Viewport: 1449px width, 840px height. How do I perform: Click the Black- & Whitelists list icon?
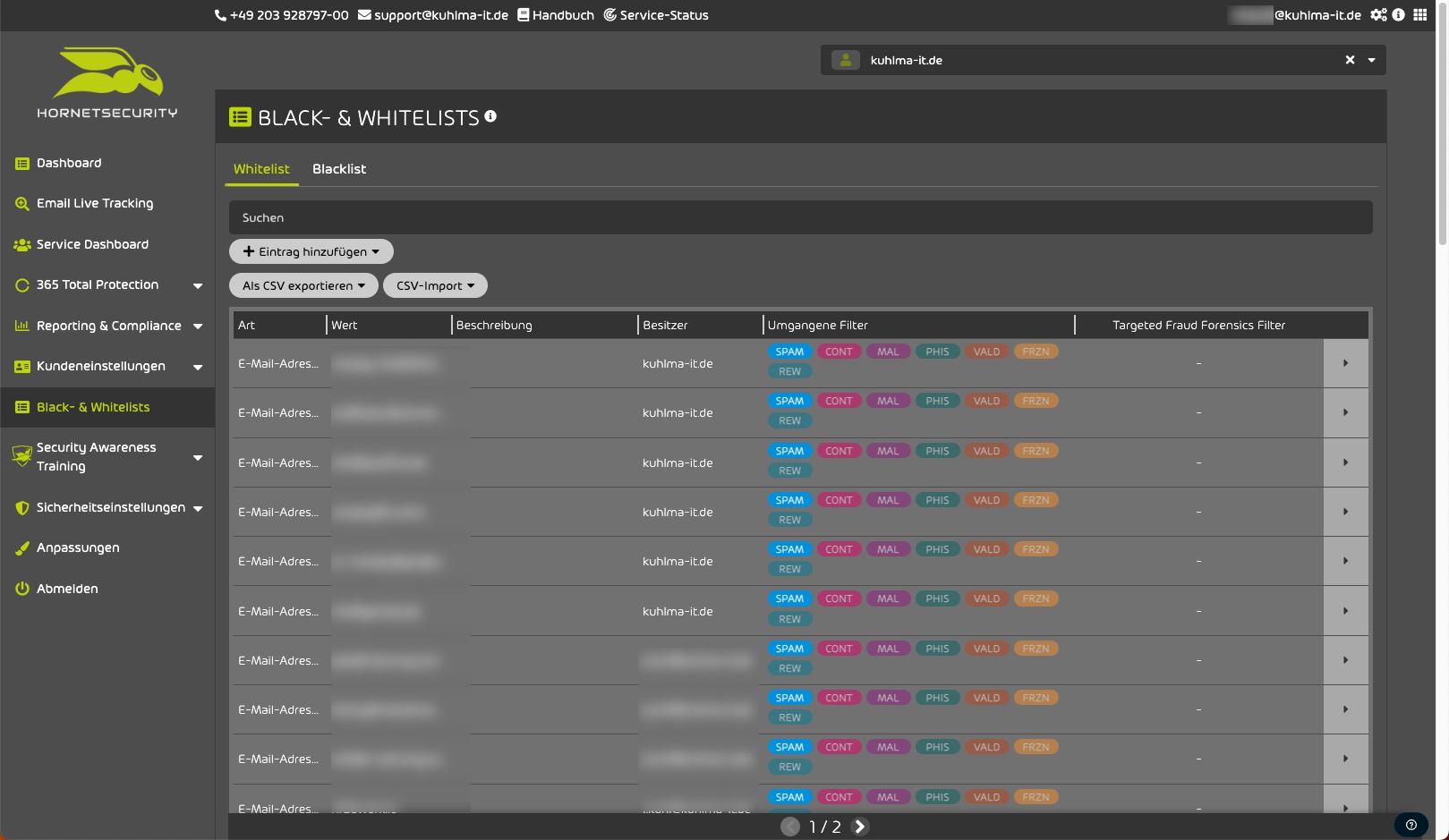point(22,408)
